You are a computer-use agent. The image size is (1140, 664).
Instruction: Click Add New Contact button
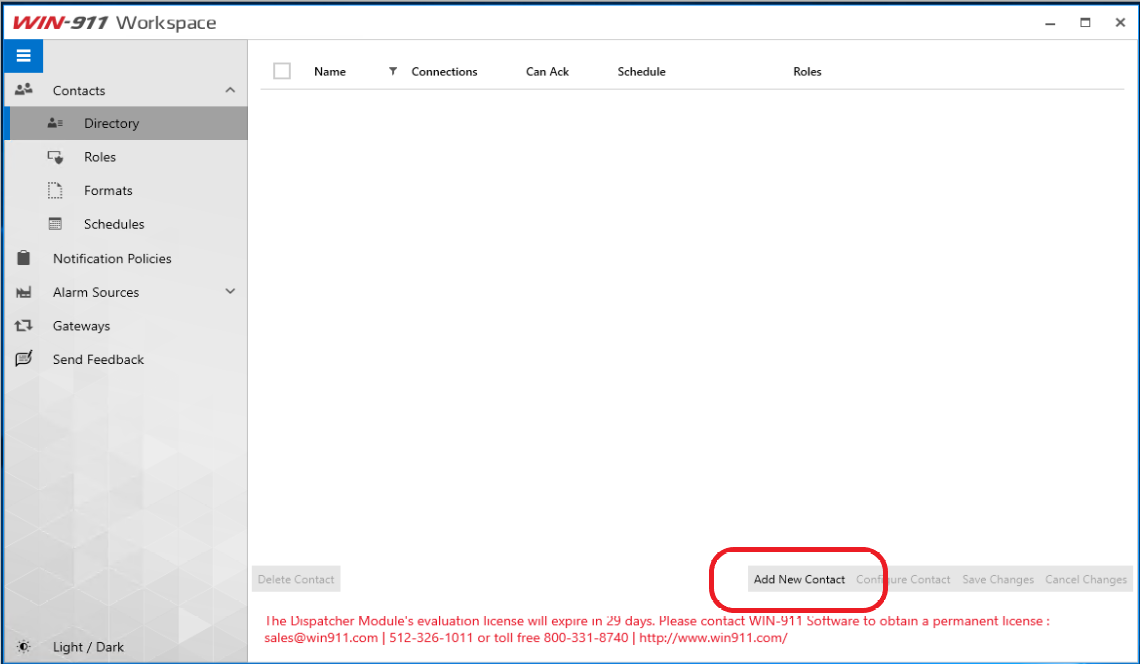pos(799,580)
